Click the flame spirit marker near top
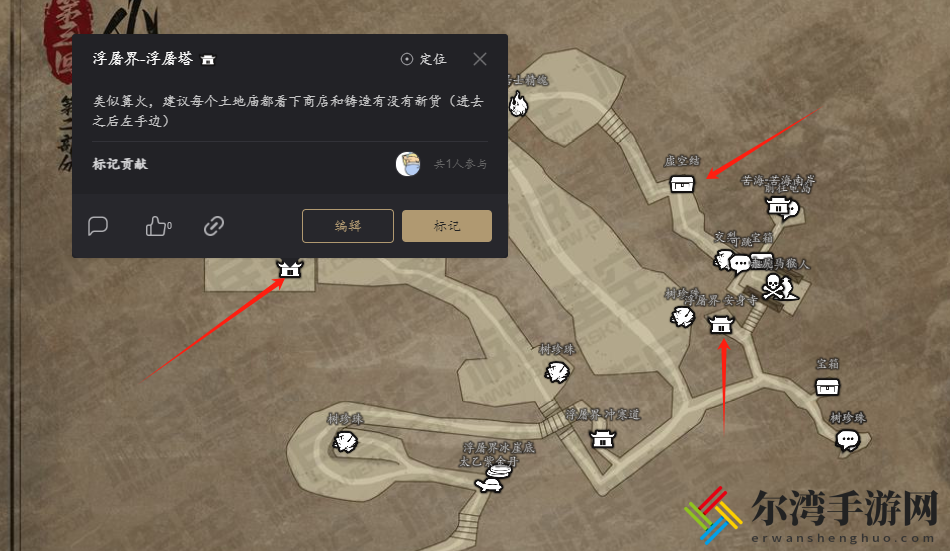The width and height of the screenshot is (950, 551). (x=519, y=104)
